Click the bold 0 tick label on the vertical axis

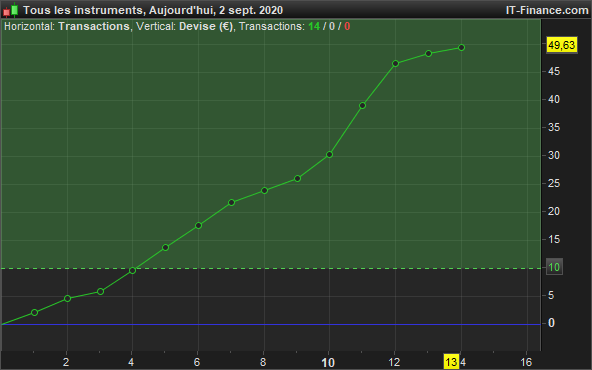tap(551, 323)
